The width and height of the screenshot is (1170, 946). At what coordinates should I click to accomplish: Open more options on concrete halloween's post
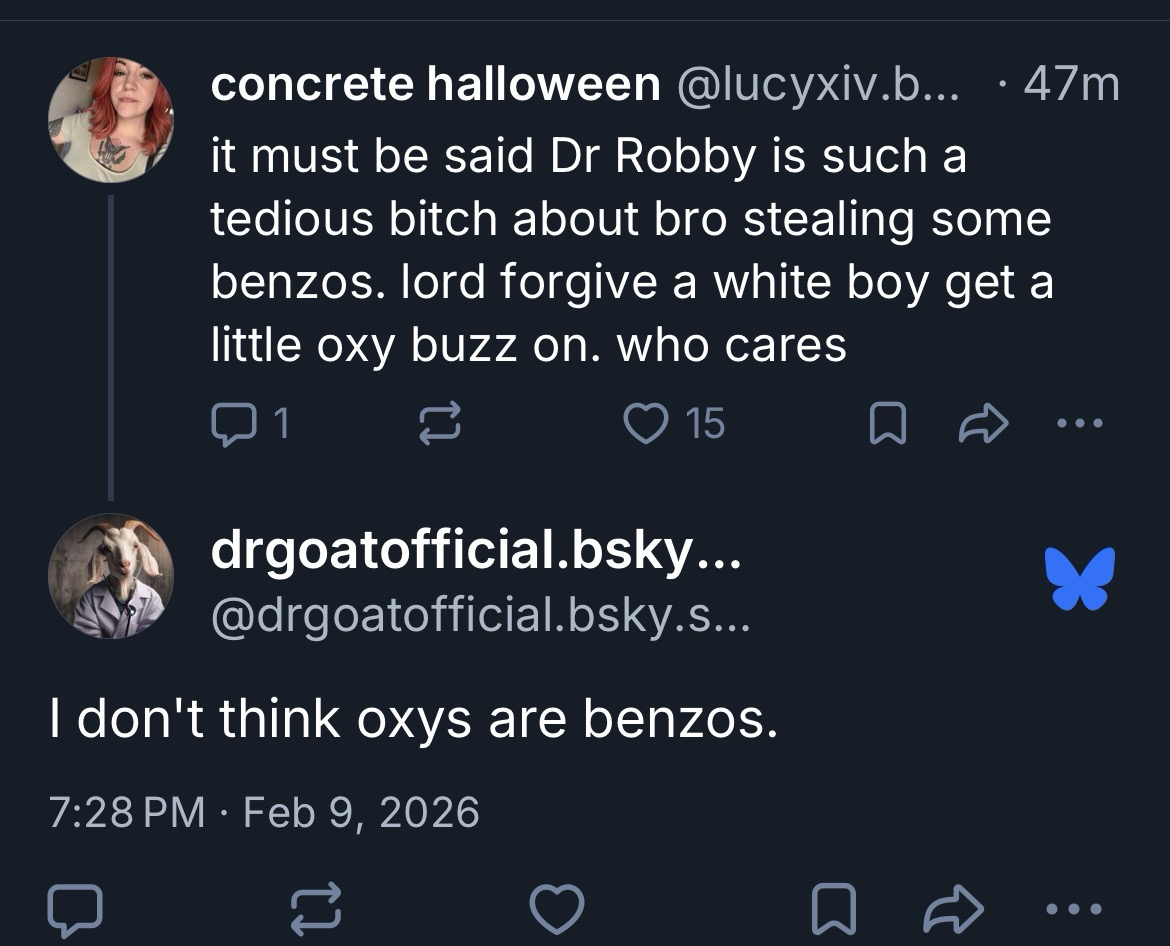1080,425
